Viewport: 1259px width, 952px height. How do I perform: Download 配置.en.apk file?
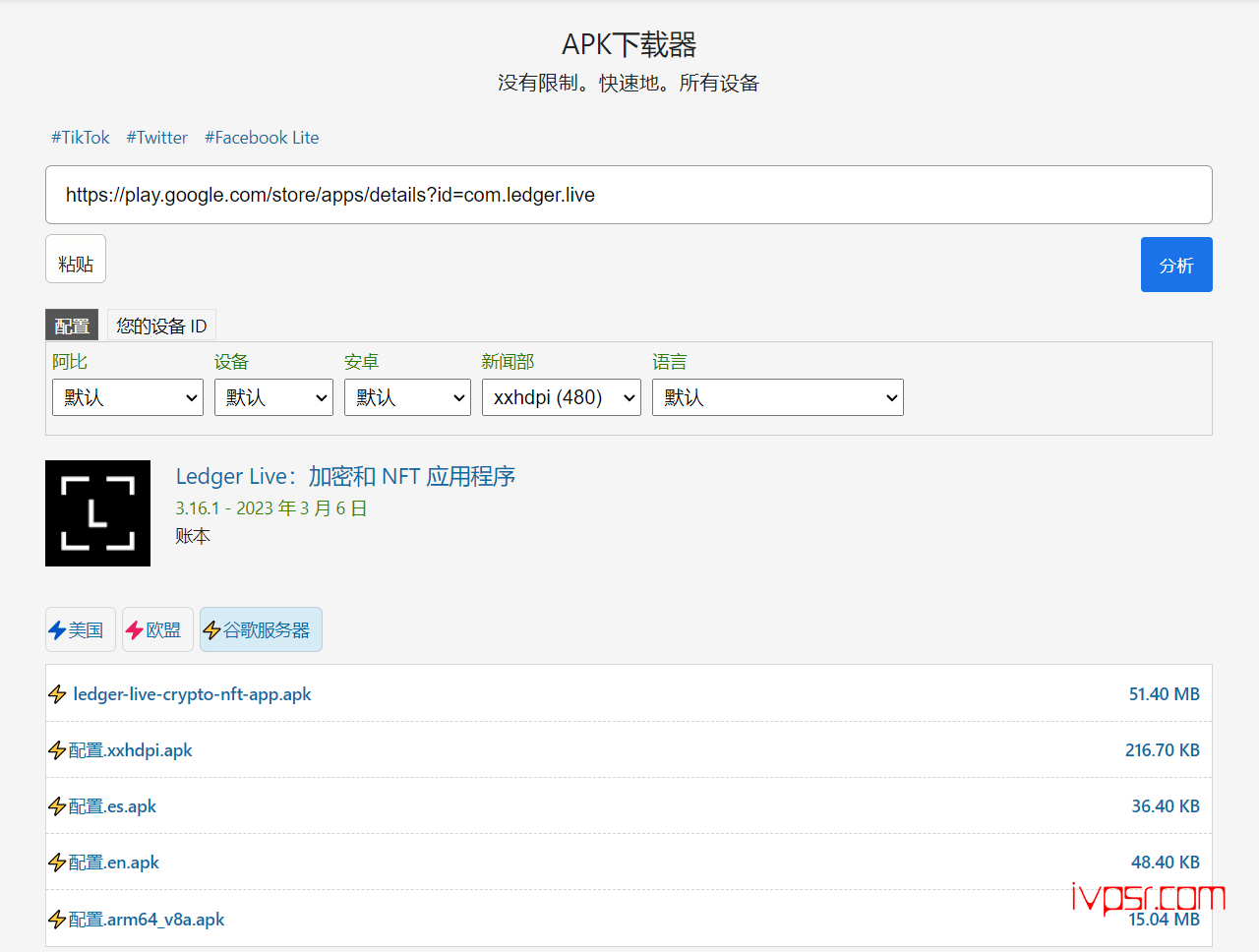(114, 863)
